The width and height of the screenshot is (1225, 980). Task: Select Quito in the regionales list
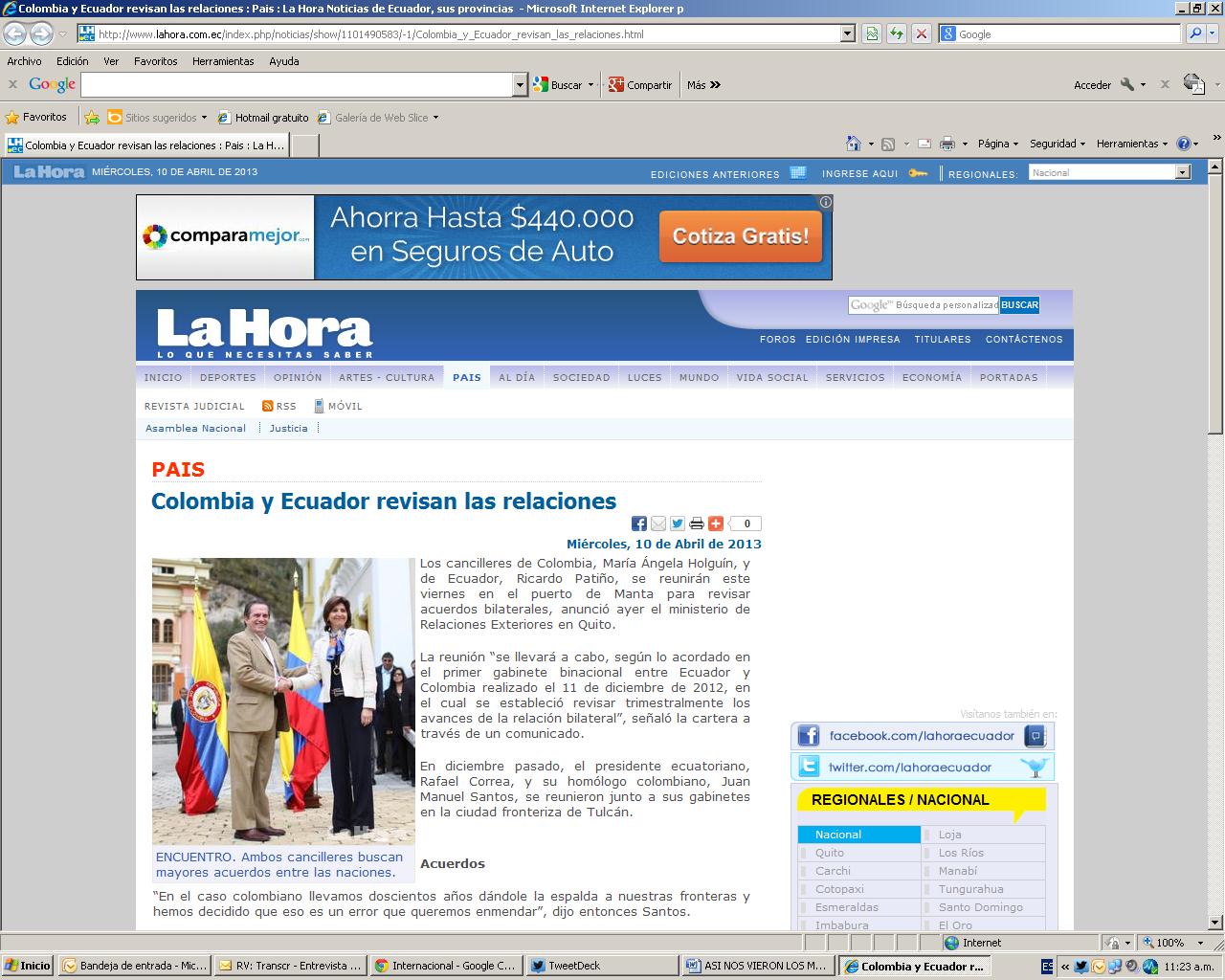830,853
